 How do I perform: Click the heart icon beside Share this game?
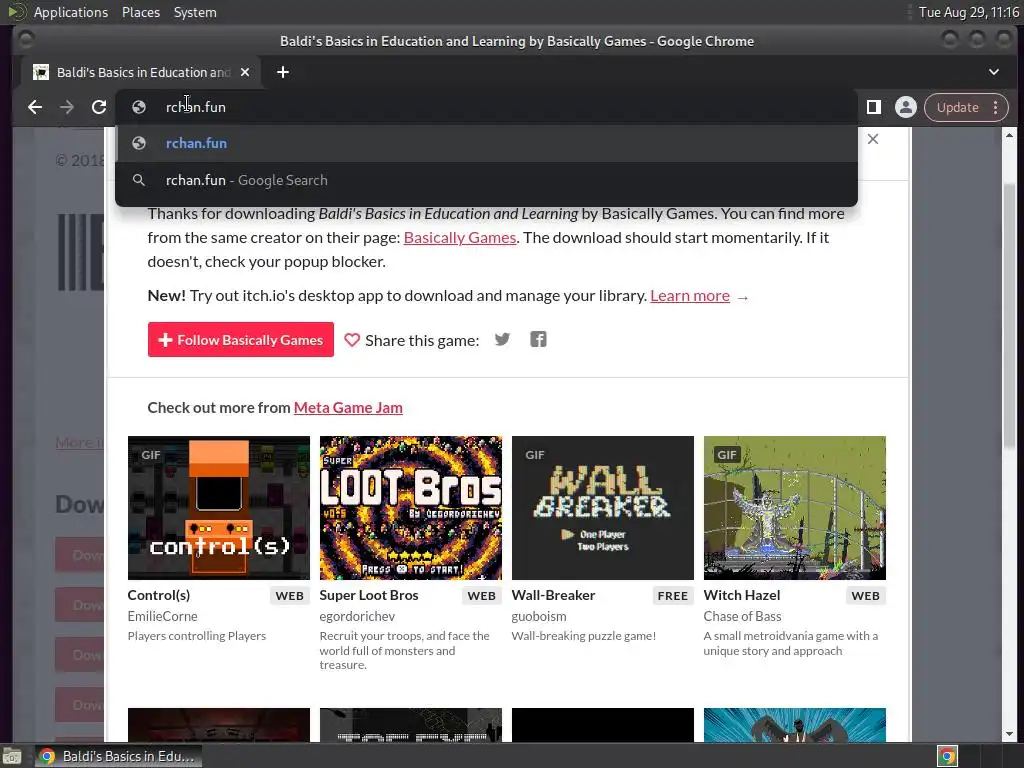[x=352, y=340]
